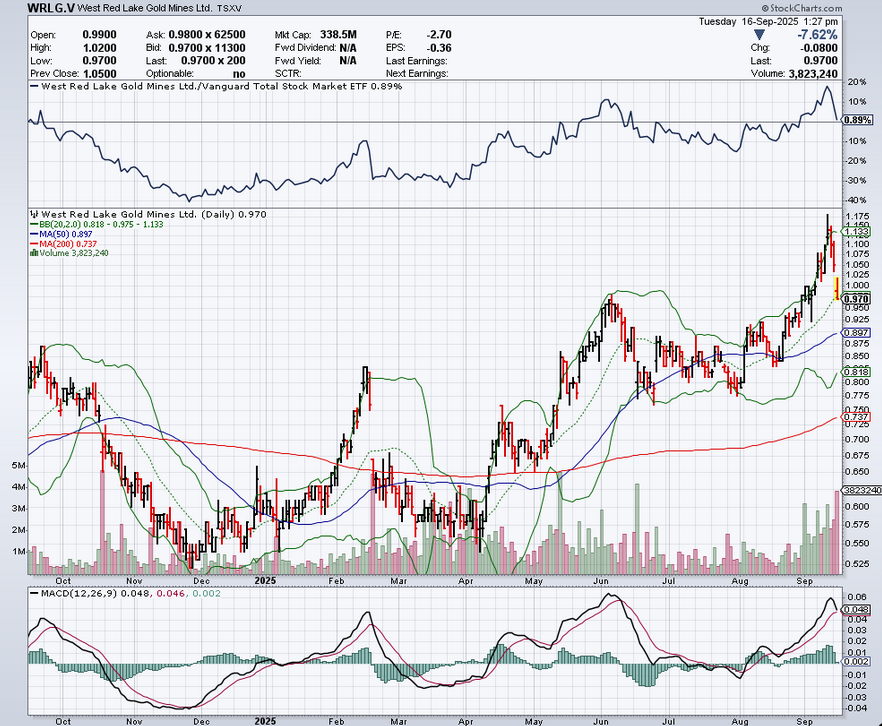Click the 0.970 current price tag on axis

click(856, 298)
